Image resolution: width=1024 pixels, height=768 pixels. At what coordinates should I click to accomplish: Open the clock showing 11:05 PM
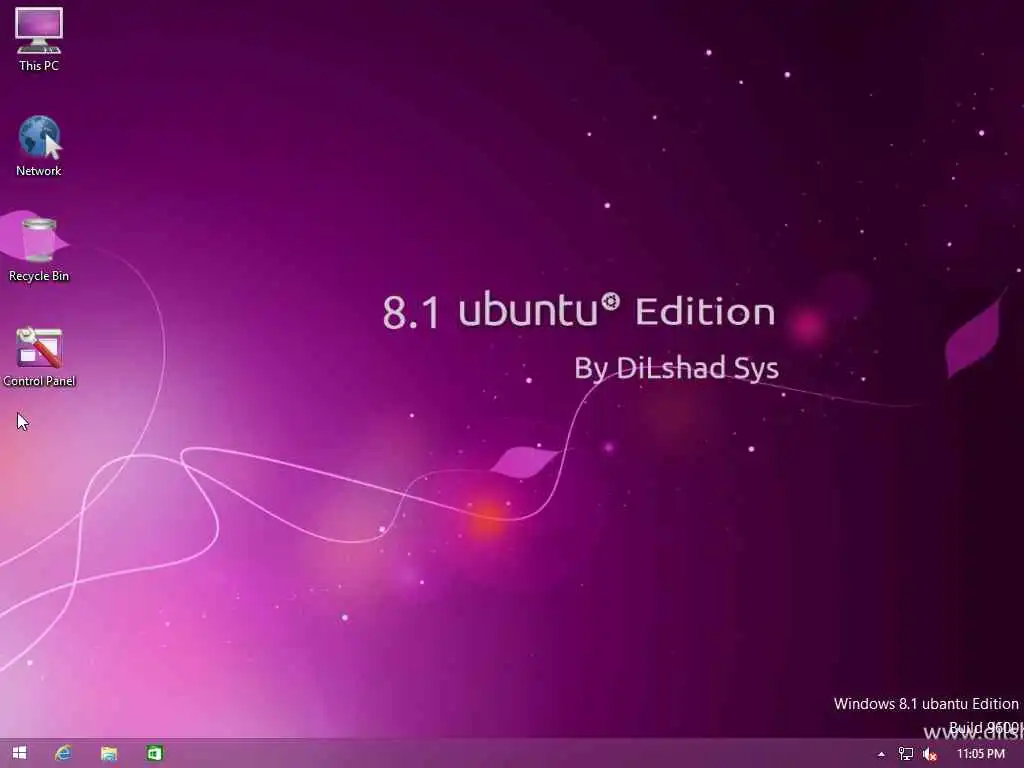coord(981,754)
